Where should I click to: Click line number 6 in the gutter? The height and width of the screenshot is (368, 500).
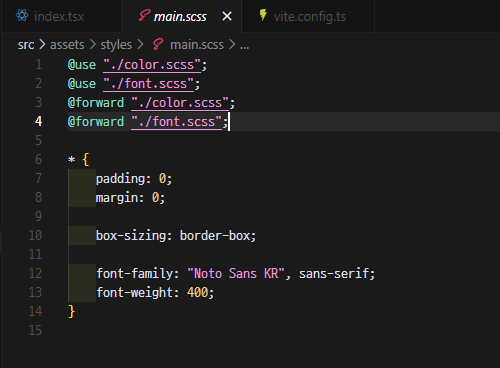pyautogui.click(x=39, y=159)
